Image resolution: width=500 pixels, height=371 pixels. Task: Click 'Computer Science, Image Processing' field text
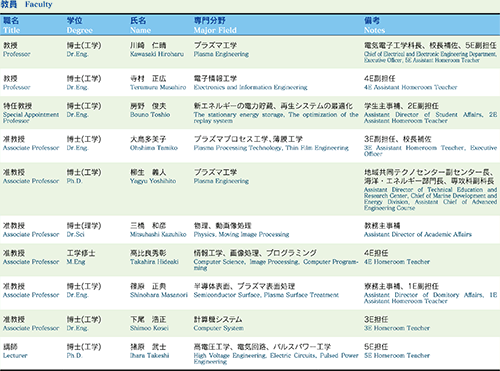pyautogui.click(x=276, y=265)
